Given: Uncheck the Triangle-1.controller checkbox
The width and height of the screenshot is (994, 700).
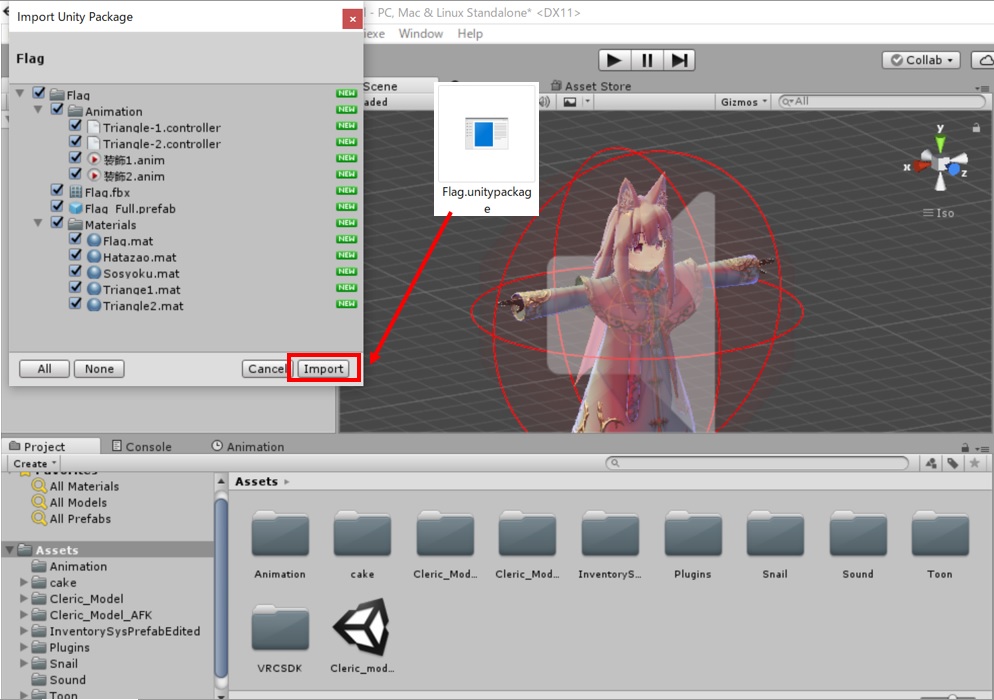Looking at the screenshot, I should click(76, 128).
